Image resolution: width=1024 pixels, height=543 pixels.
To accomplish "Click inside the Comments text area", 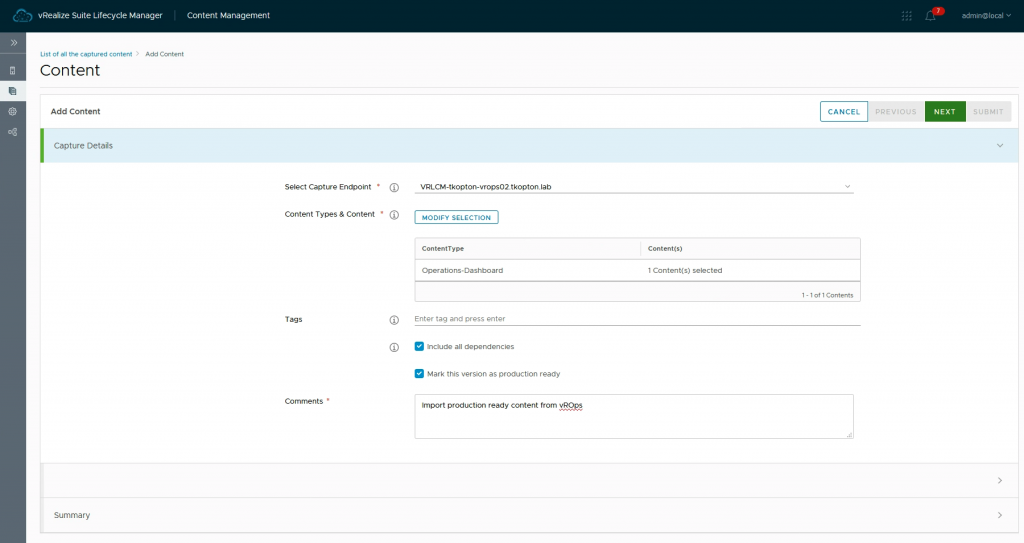I will (x=634, y=416).
